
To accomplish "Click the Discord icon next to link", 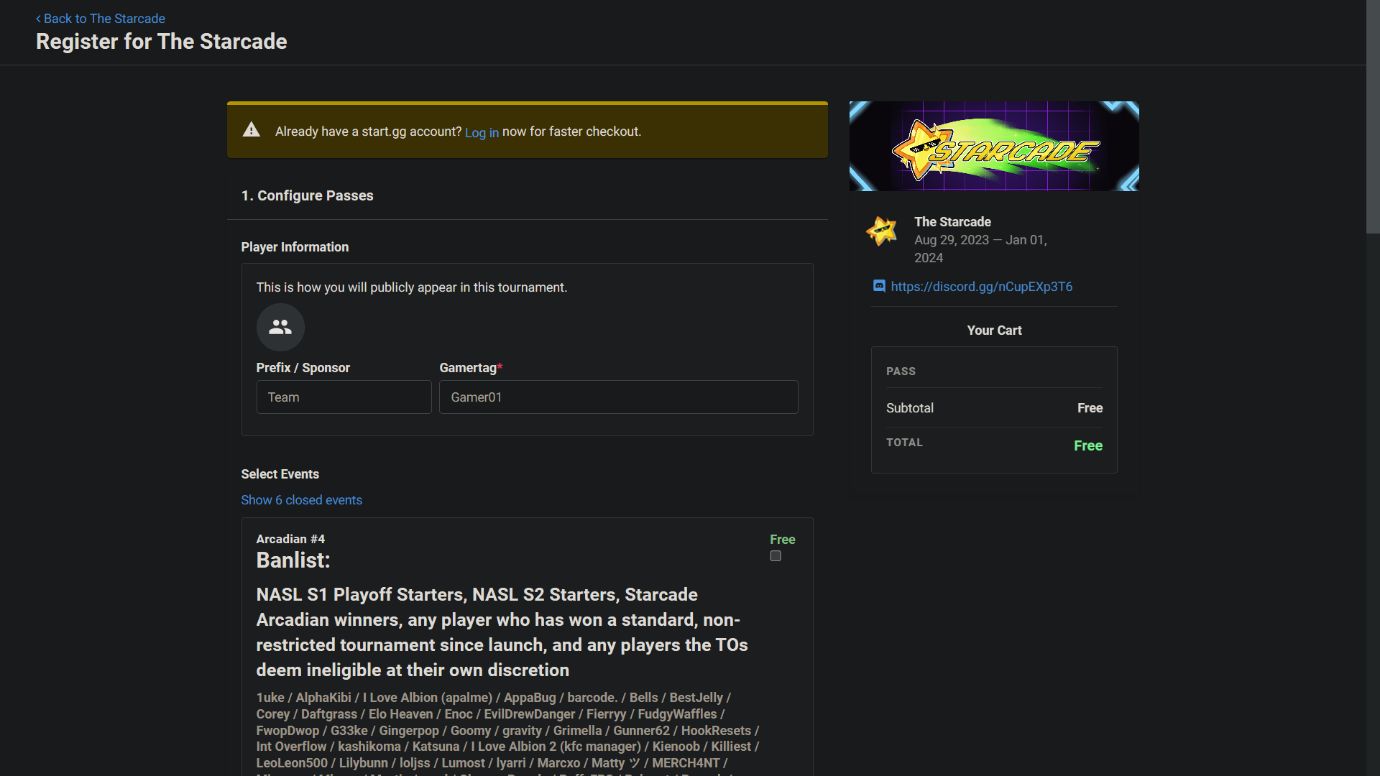I will pyautogui.click(x=879, y=286).
